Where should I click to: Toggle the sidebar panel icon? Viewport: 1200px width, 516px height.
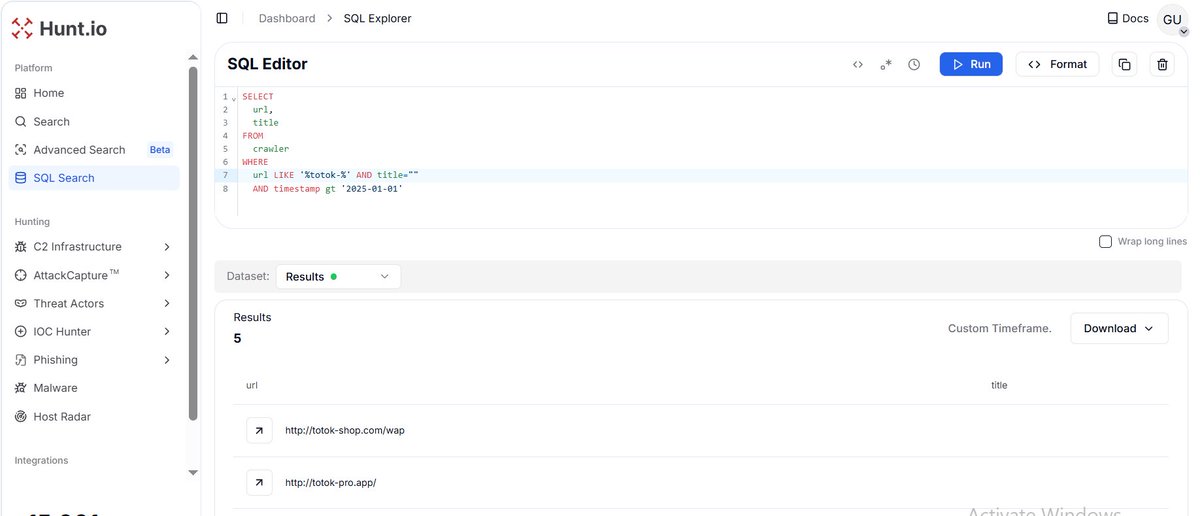tap(222, 18)
